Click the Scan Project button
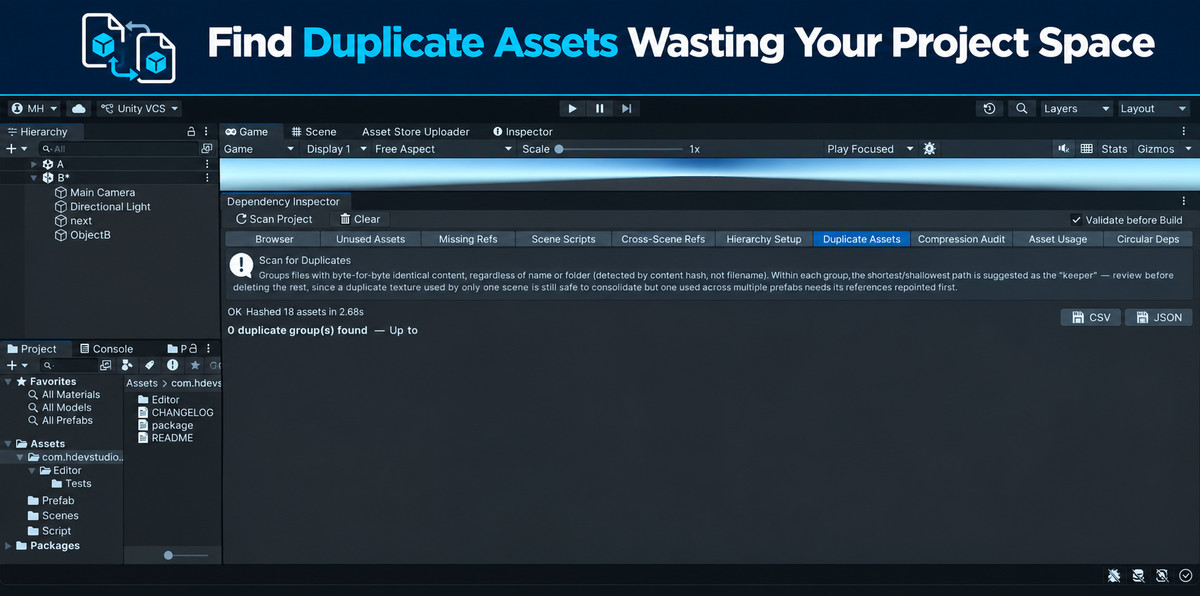Screen dimensions: 1200x596 tap(274, 219)
